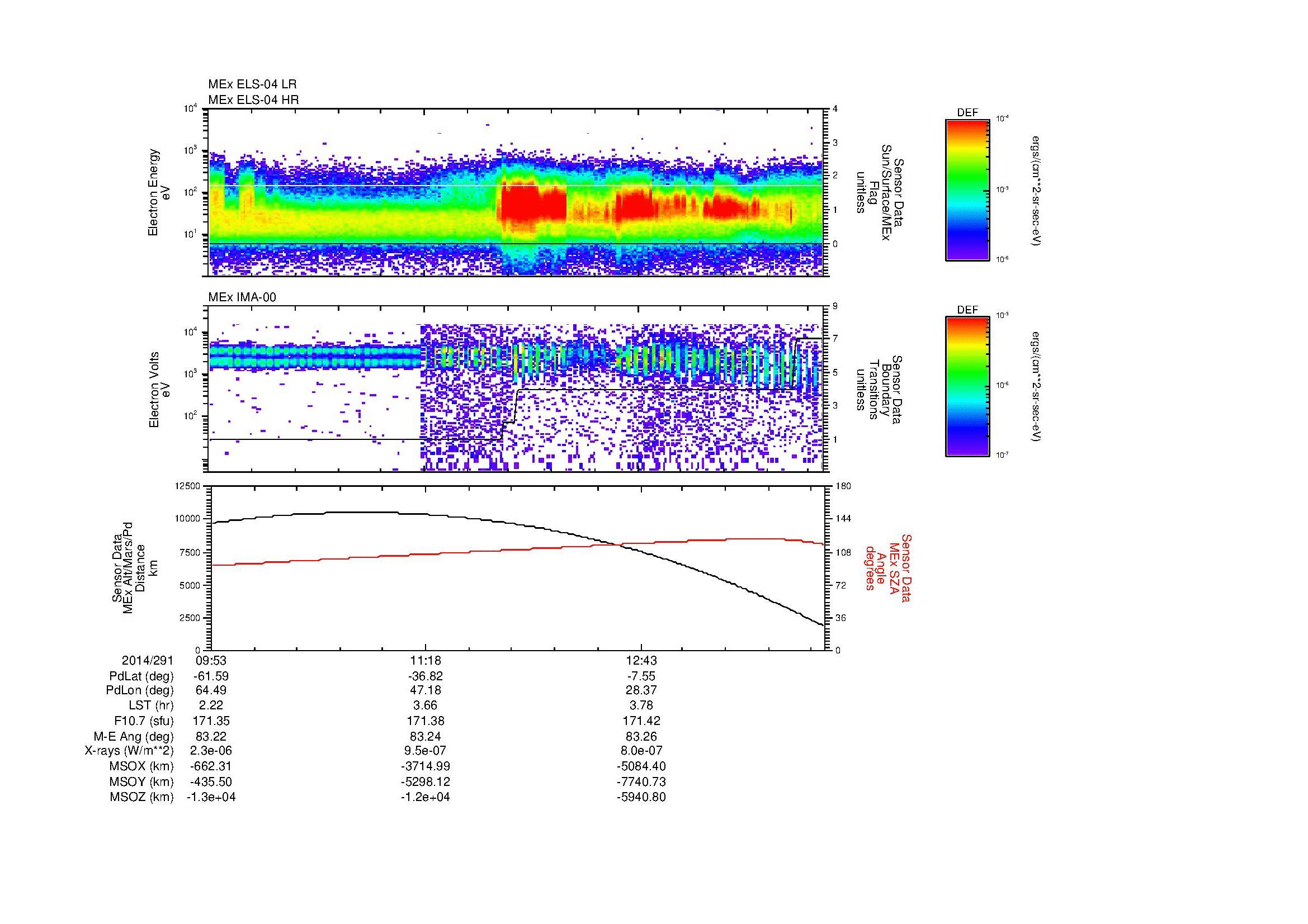Click the MSOZ value '-5940.80'
This screenshot has width=1308, height=924.
pyautogui.click(x=641, y=797)
